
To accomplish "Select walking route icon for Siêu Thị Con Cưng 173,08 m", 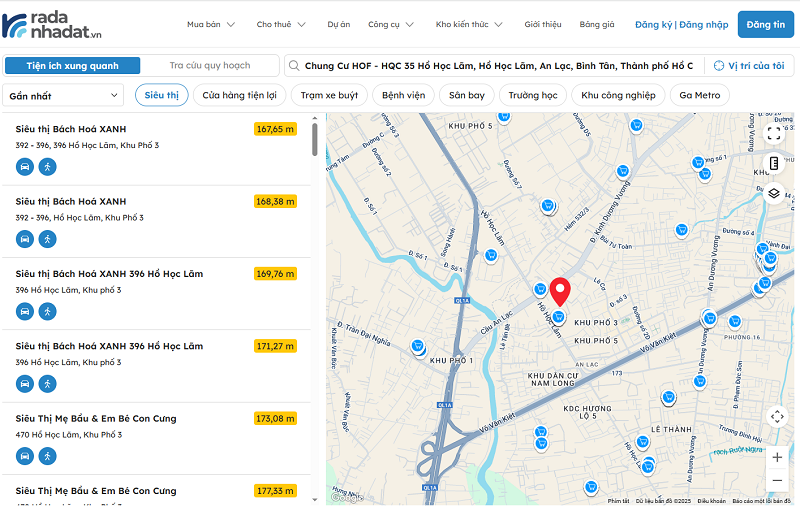I will pyautogui.click(x=47, y=456).
